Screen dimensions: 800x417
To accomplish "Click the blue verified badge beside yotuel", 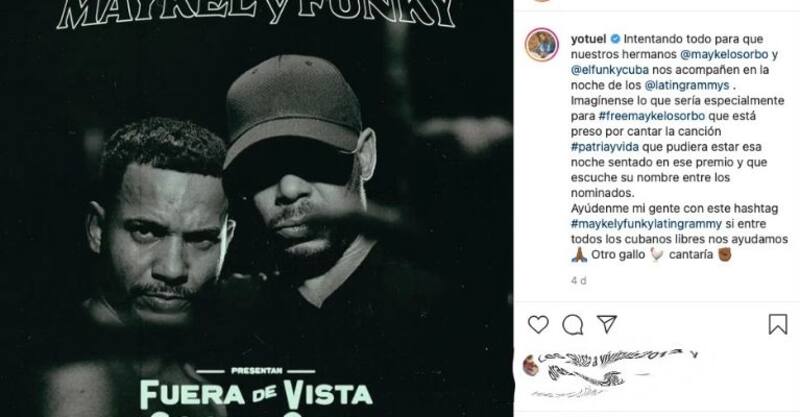I will (x=615, y=39).
